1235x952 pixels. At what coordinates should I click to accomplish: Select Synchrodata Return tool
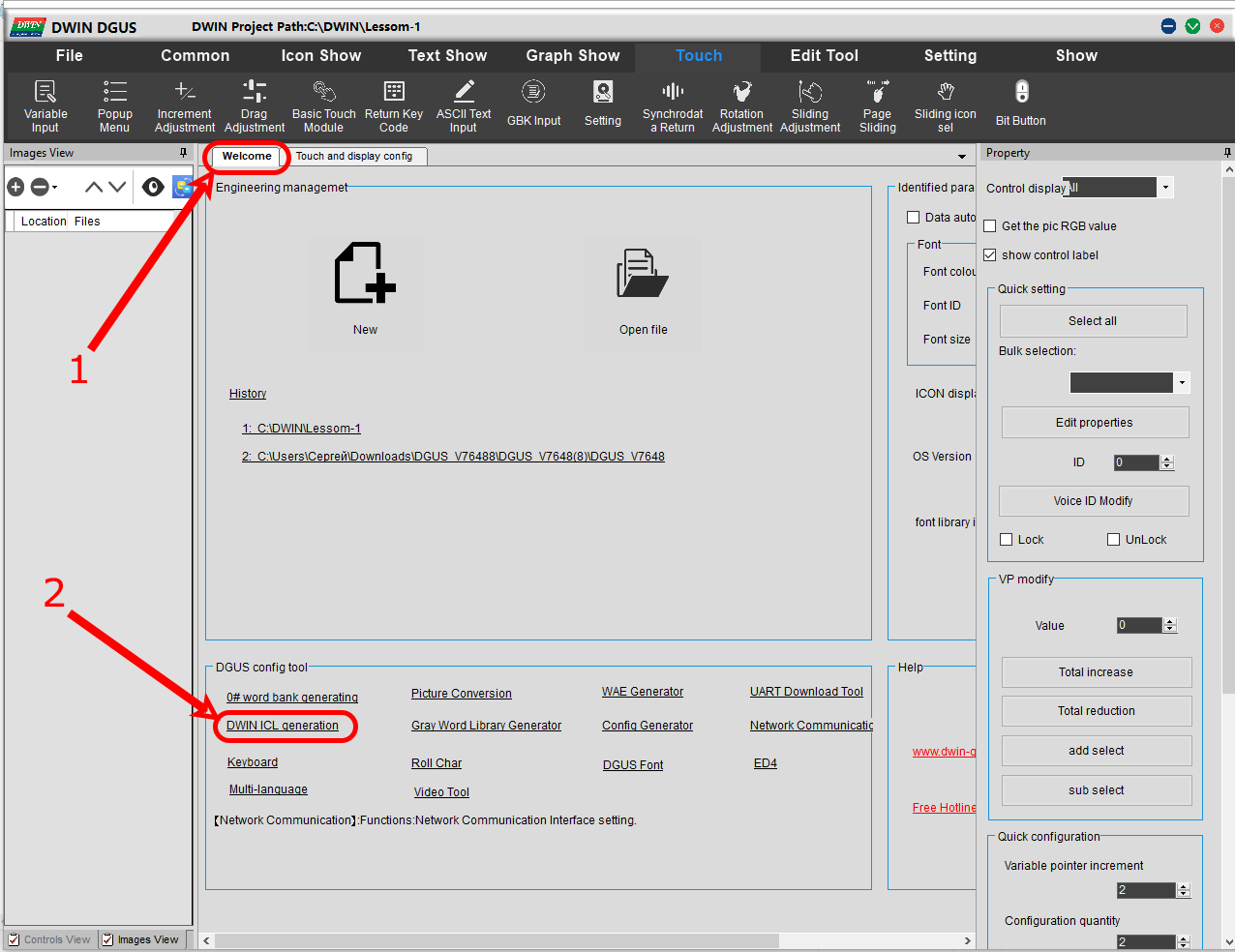673,105
